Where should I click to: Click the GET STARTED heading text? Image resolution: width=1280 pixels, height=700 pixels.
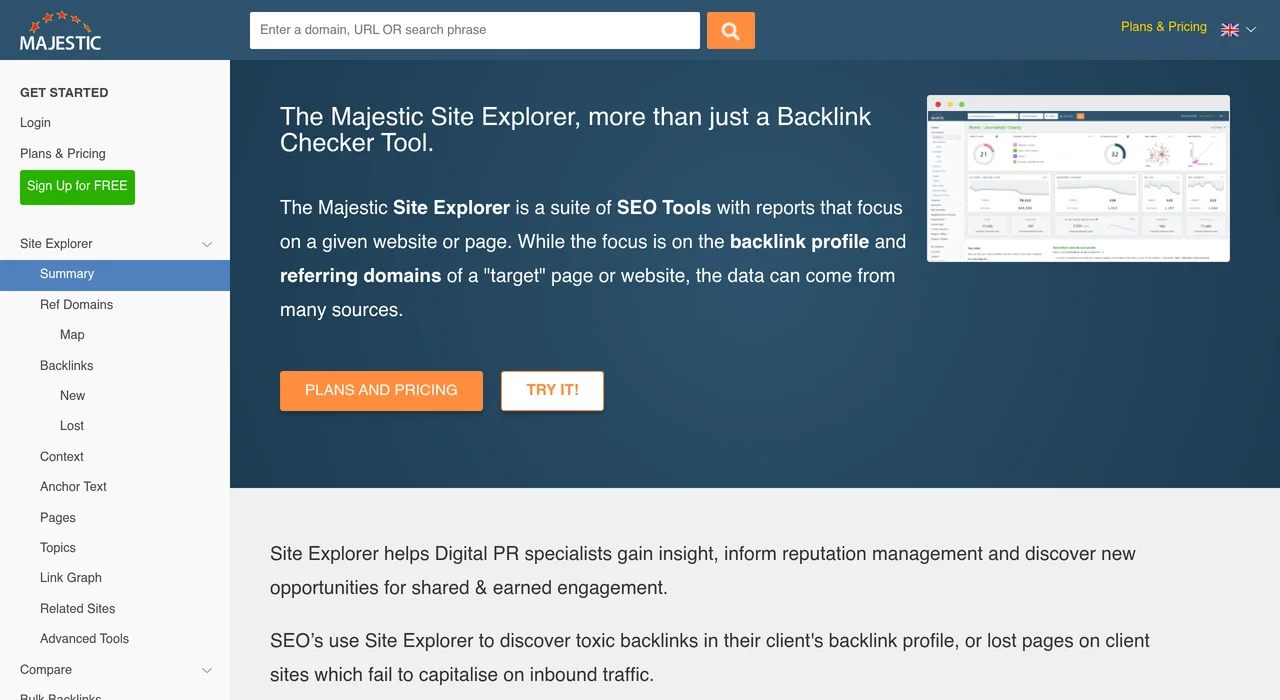tap(64, 93)
